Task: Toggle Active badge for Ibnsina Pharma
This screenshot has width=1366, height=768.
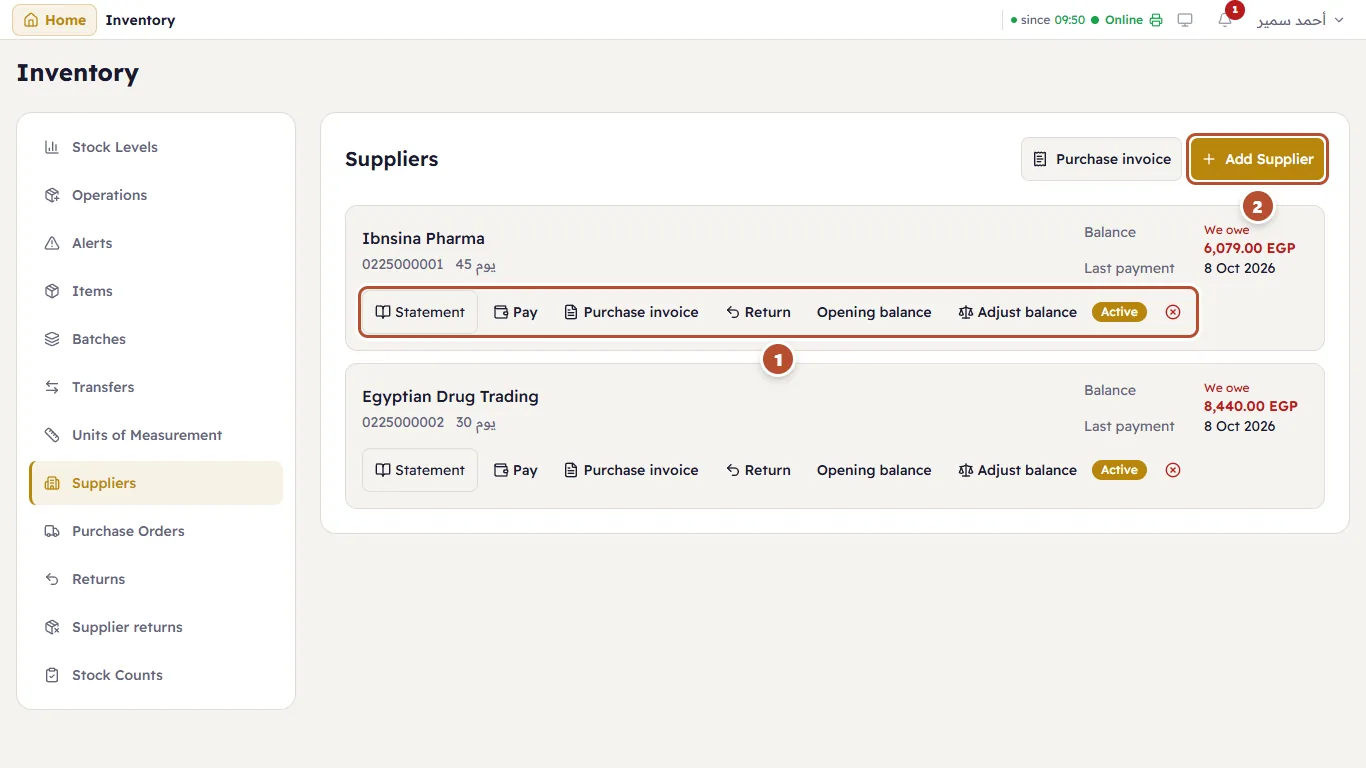Action: [x=1119, y=312]
